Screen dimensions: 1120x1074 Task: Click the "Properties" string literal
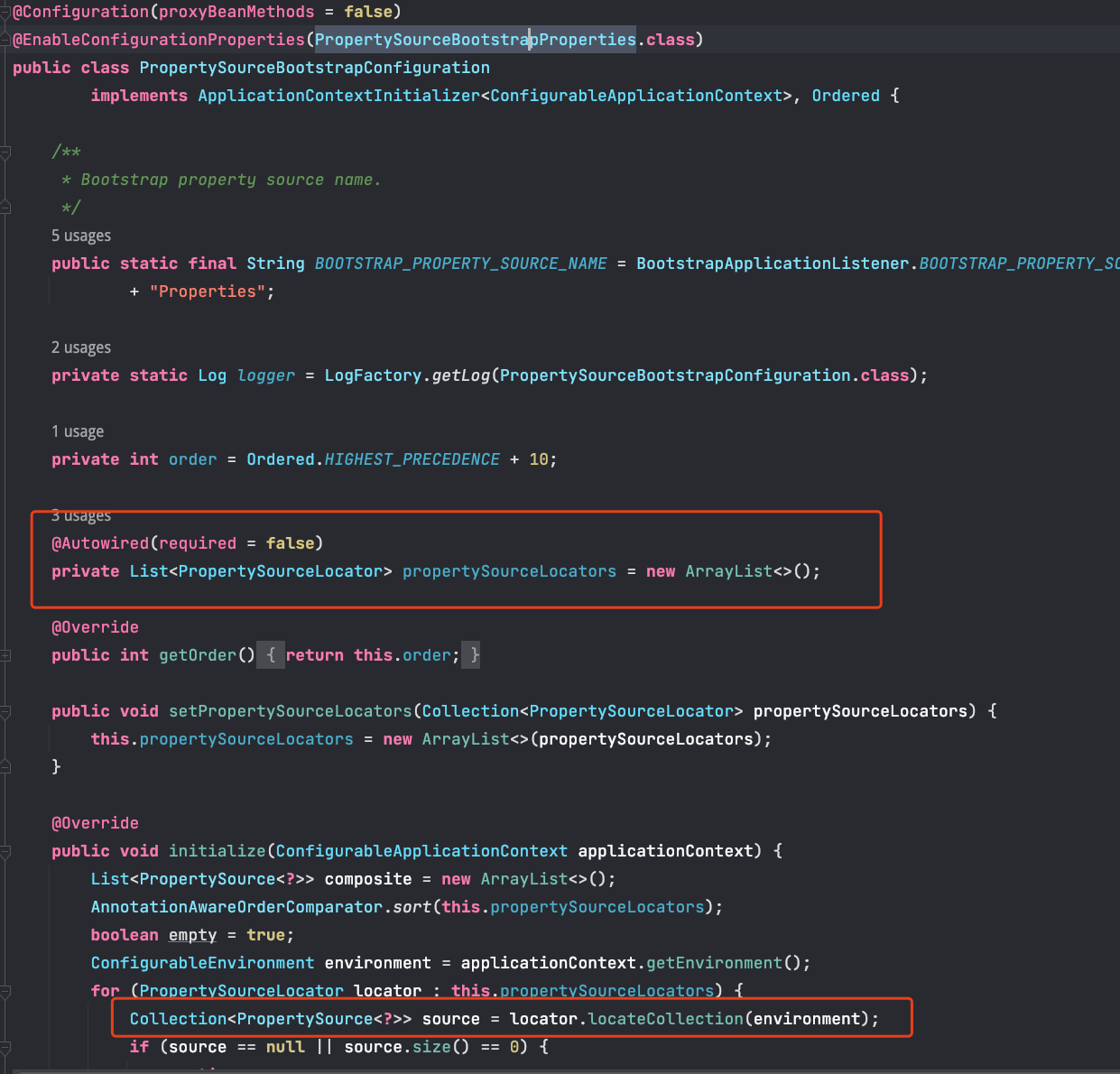click(x=208, y=292)
